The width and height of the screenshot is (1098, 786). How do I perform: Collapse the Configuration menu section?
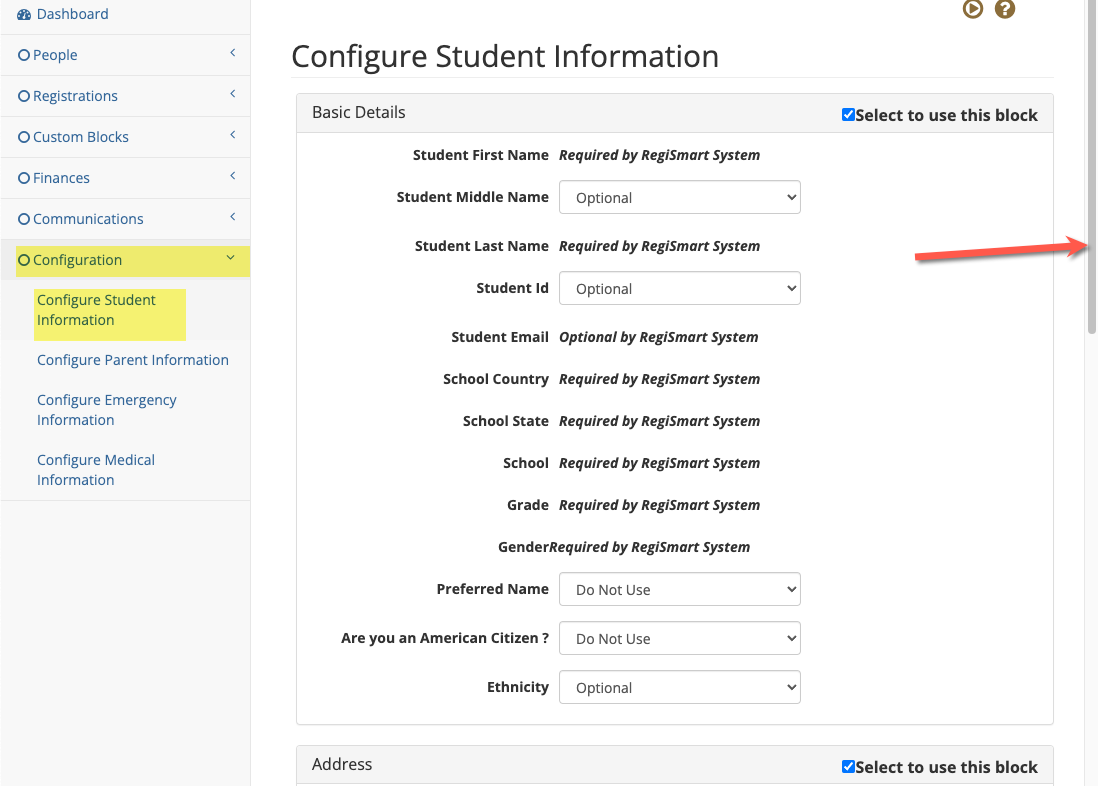232,260
